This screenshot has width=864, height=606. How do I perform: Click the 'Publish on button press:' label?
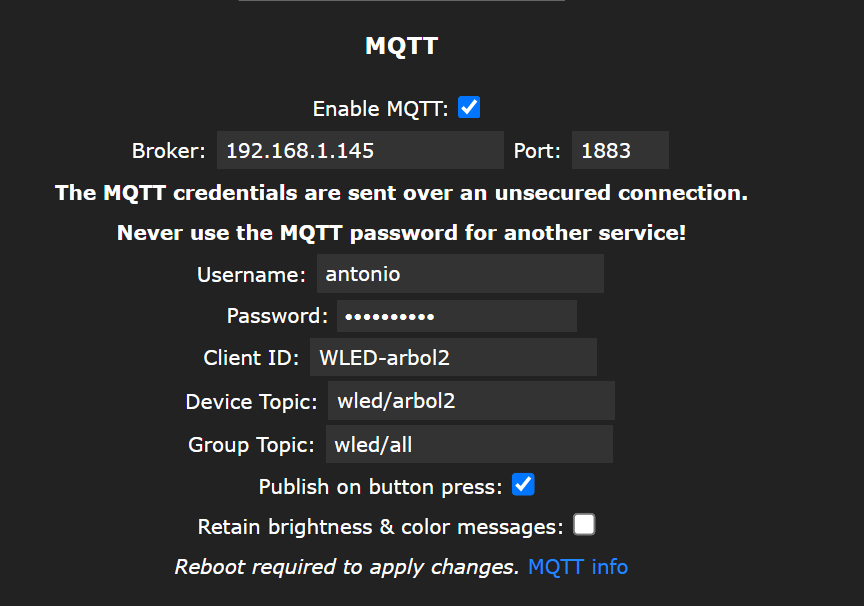point(380,487)
